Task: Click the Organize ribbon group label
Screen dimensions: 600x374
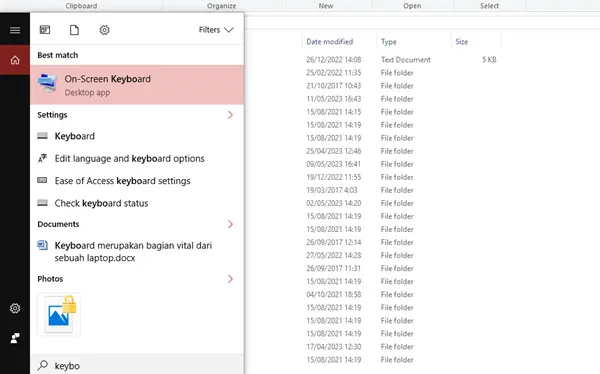Action: click(x=222, y=6)
